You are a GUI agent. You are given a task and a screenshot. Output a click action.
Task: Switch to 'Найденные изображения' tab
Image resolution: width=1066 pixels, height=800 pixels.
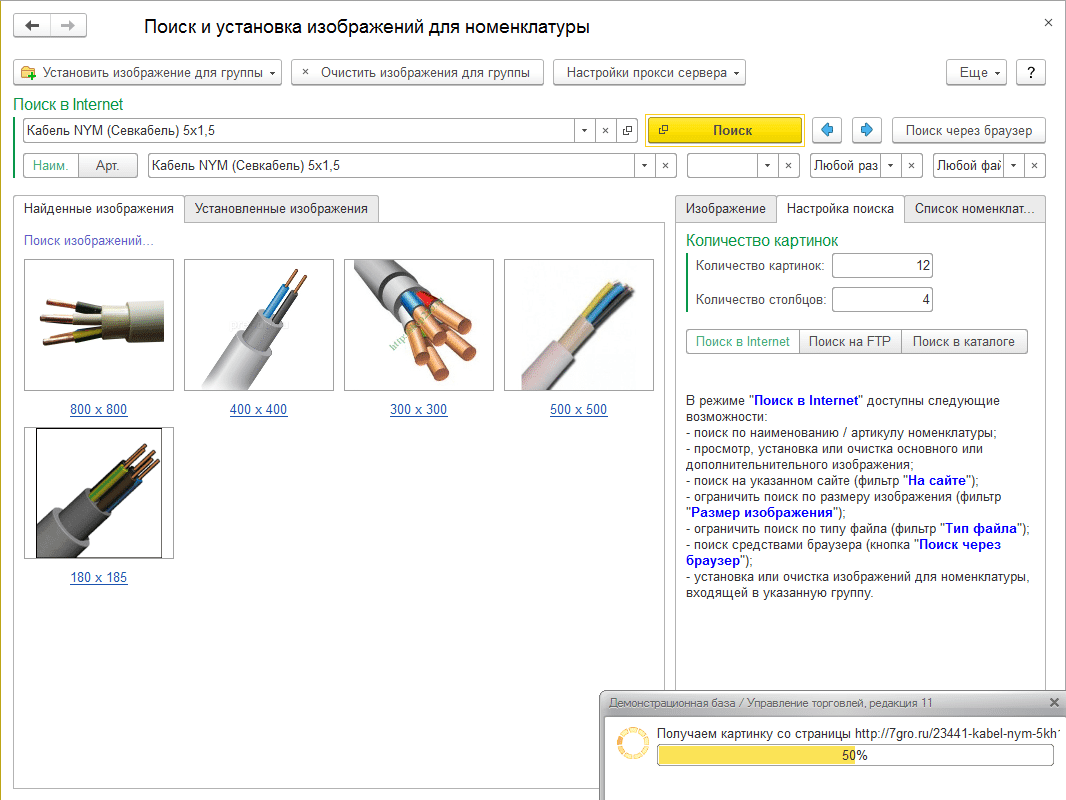tap(99, 209)
